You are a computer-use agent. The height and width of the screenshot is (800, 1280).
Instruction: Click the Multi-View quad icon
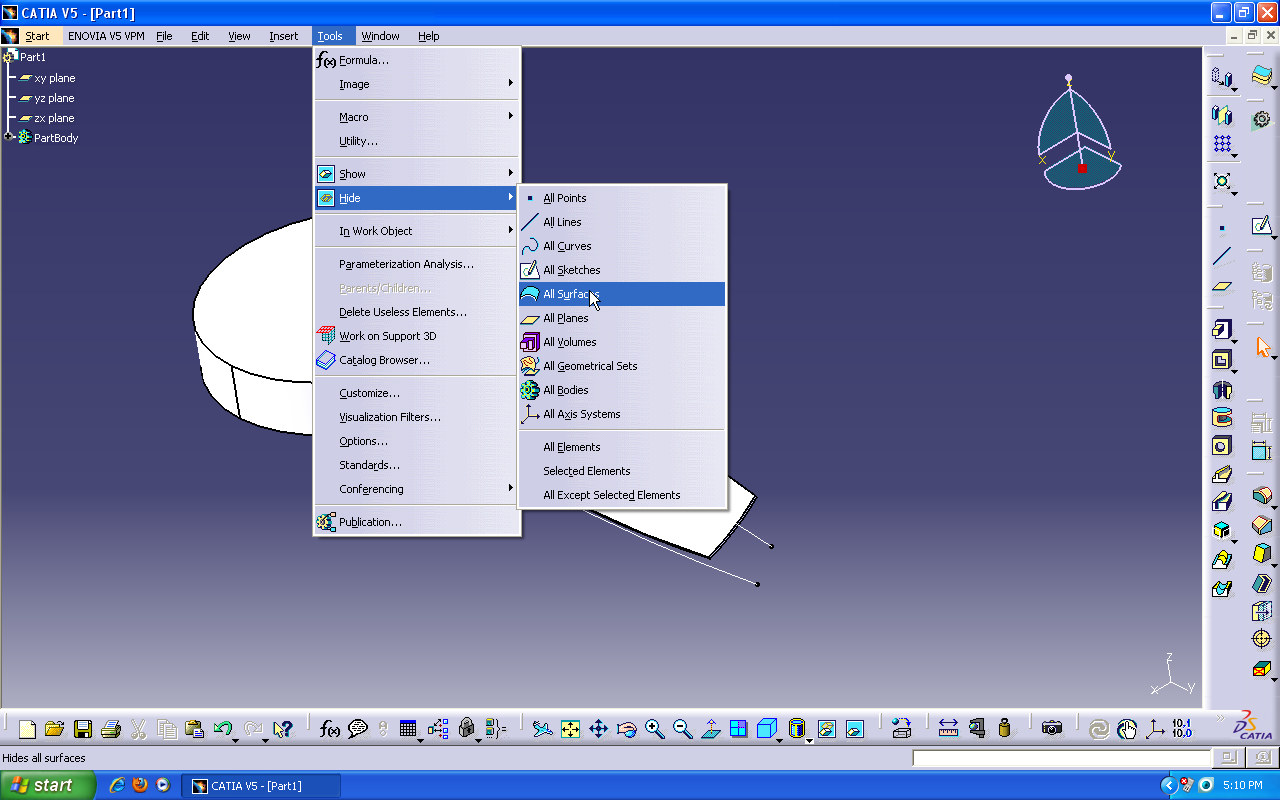coord(738,729)
